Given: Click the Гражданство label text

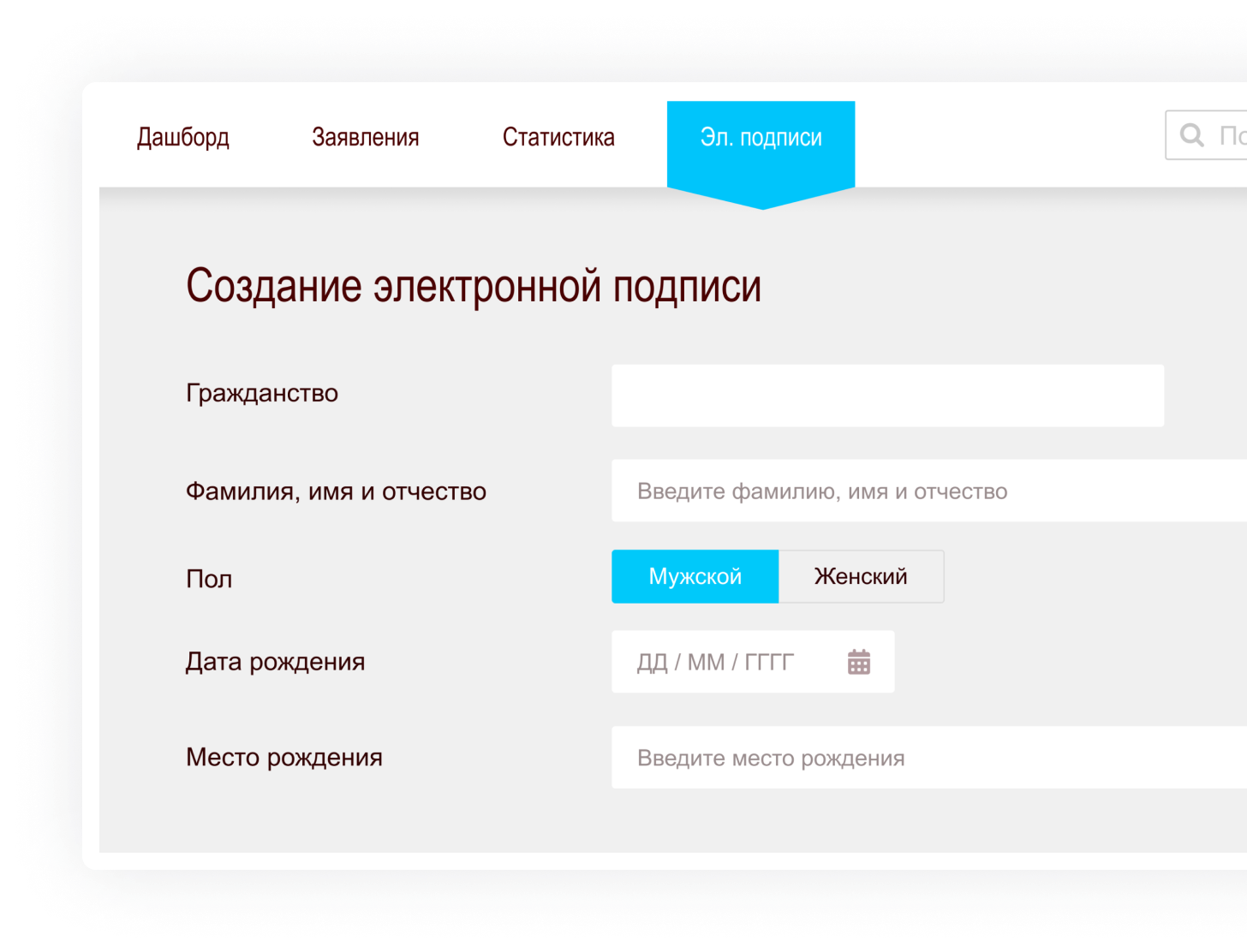Looking at the screenshot, I should [x=262, y=394].
